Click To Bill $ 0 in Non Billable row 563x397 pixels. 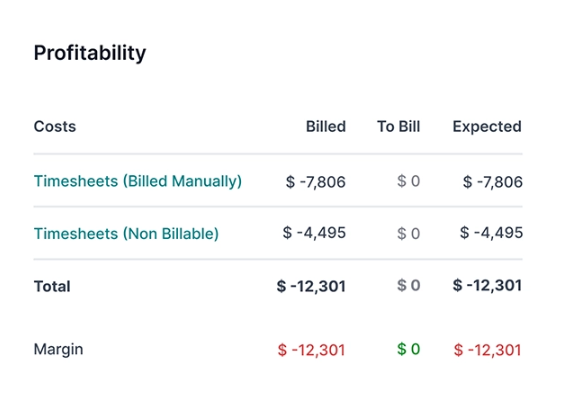tap(409, 233)
